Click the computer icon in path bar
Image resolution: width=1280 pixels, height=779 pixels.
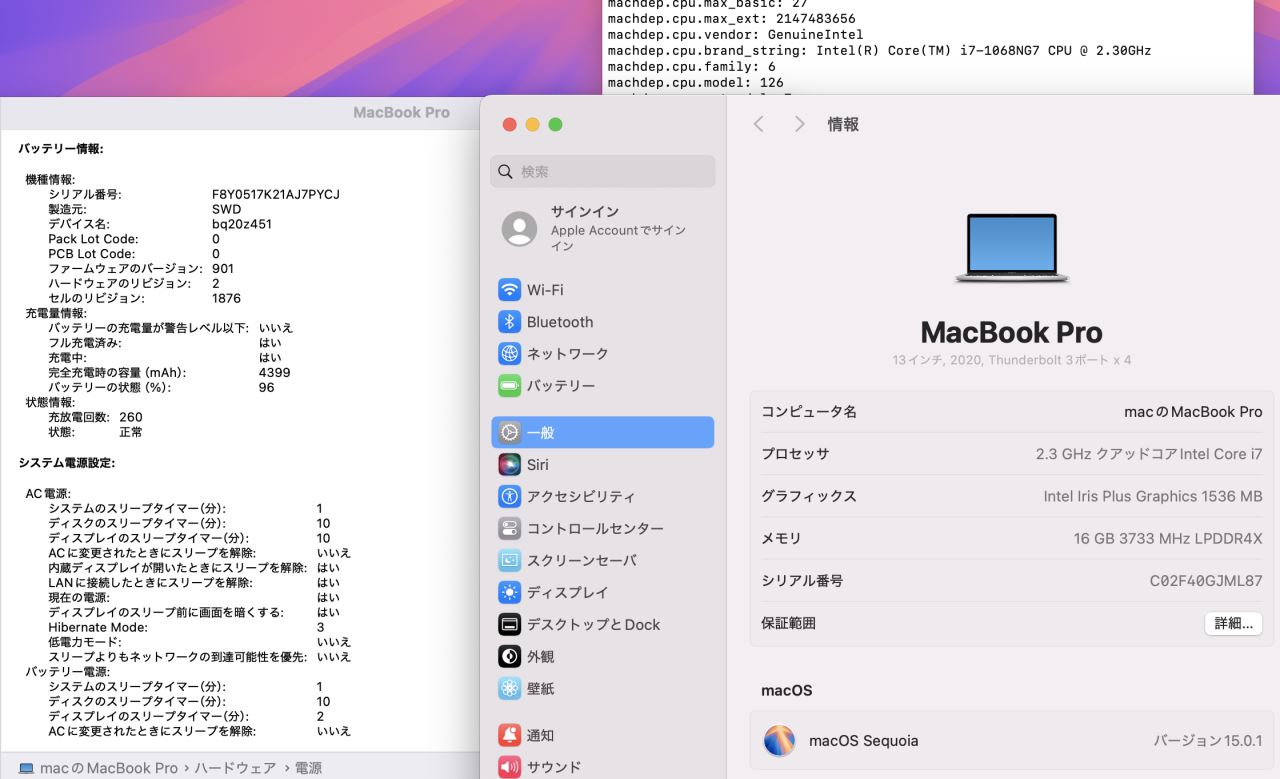pos(27,768)
